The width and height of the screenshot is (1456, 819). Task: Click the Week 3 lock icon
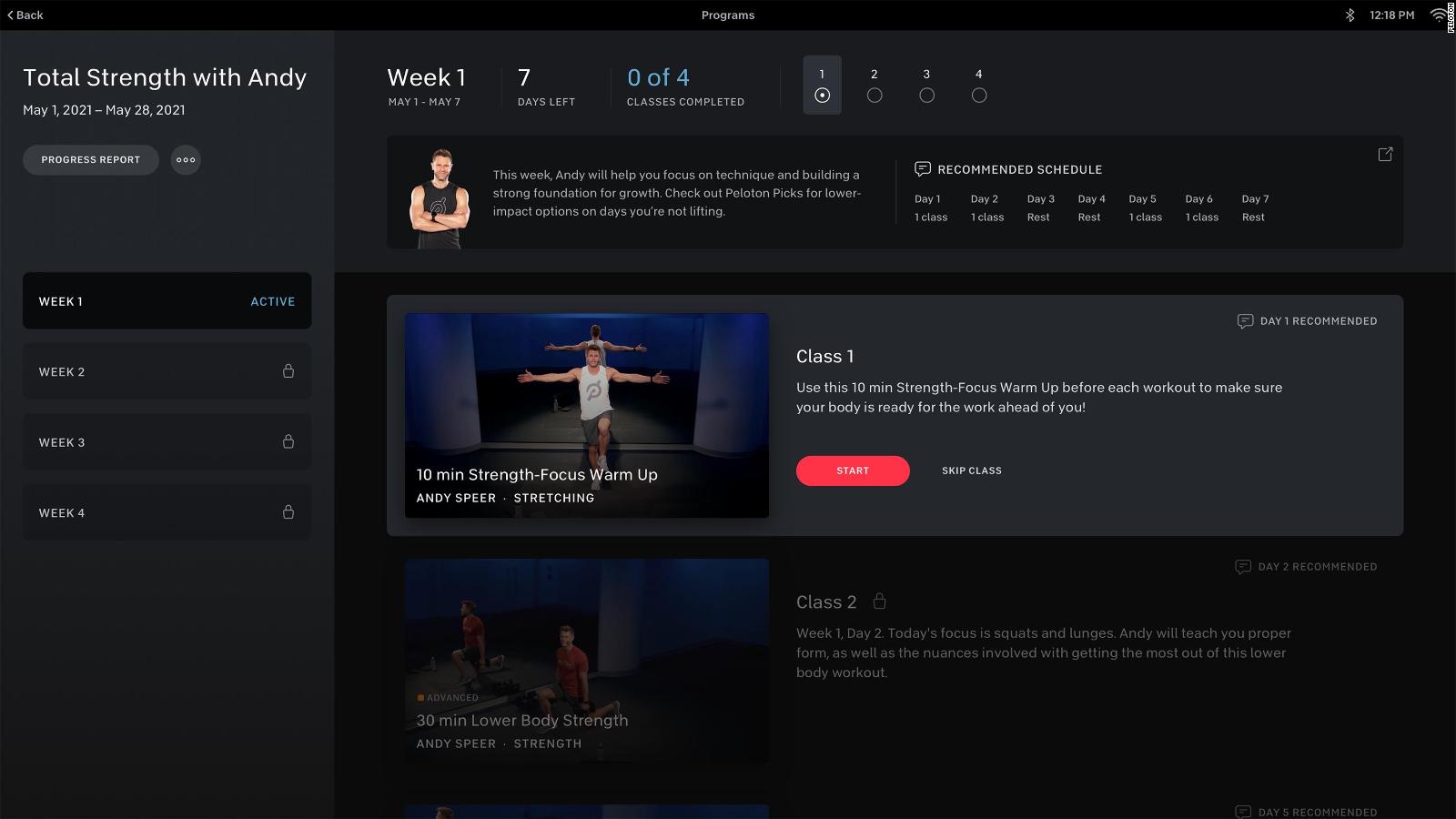pyautogui.click(x=288, y=441)
